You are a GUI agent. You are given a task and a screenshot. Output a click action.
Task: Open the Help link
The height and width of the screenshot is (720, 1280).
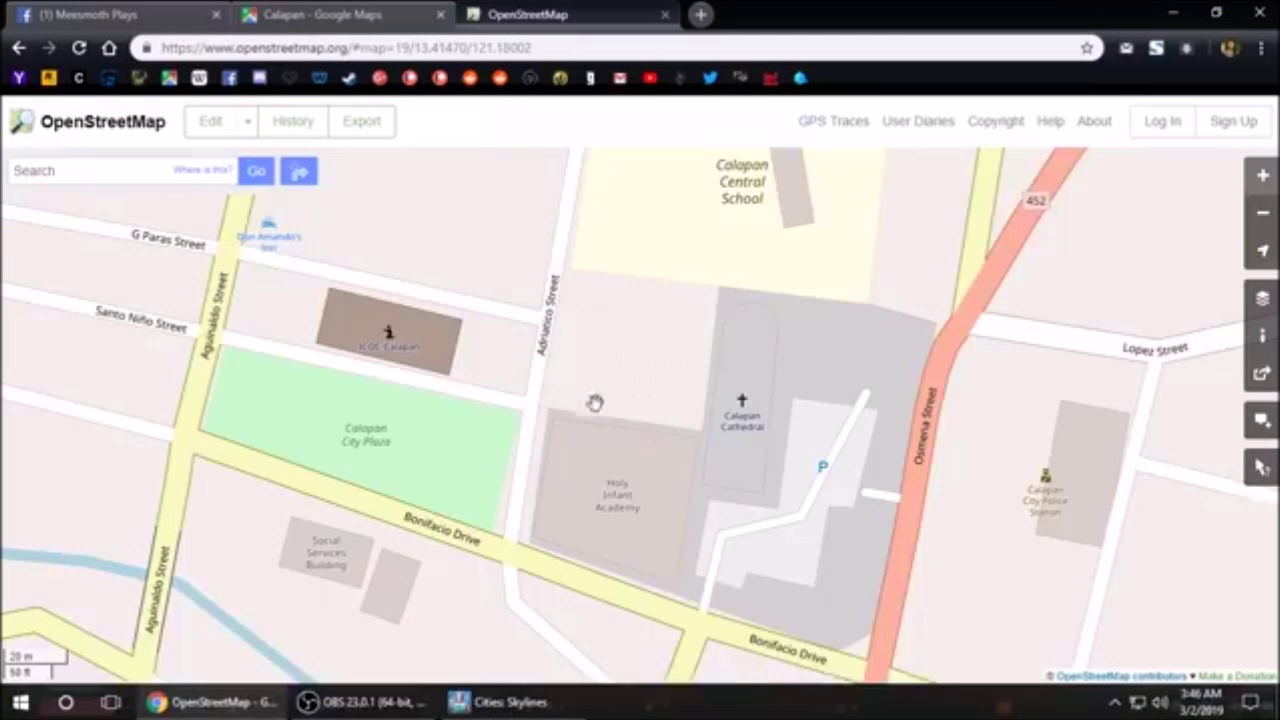tap(1050, 121)
